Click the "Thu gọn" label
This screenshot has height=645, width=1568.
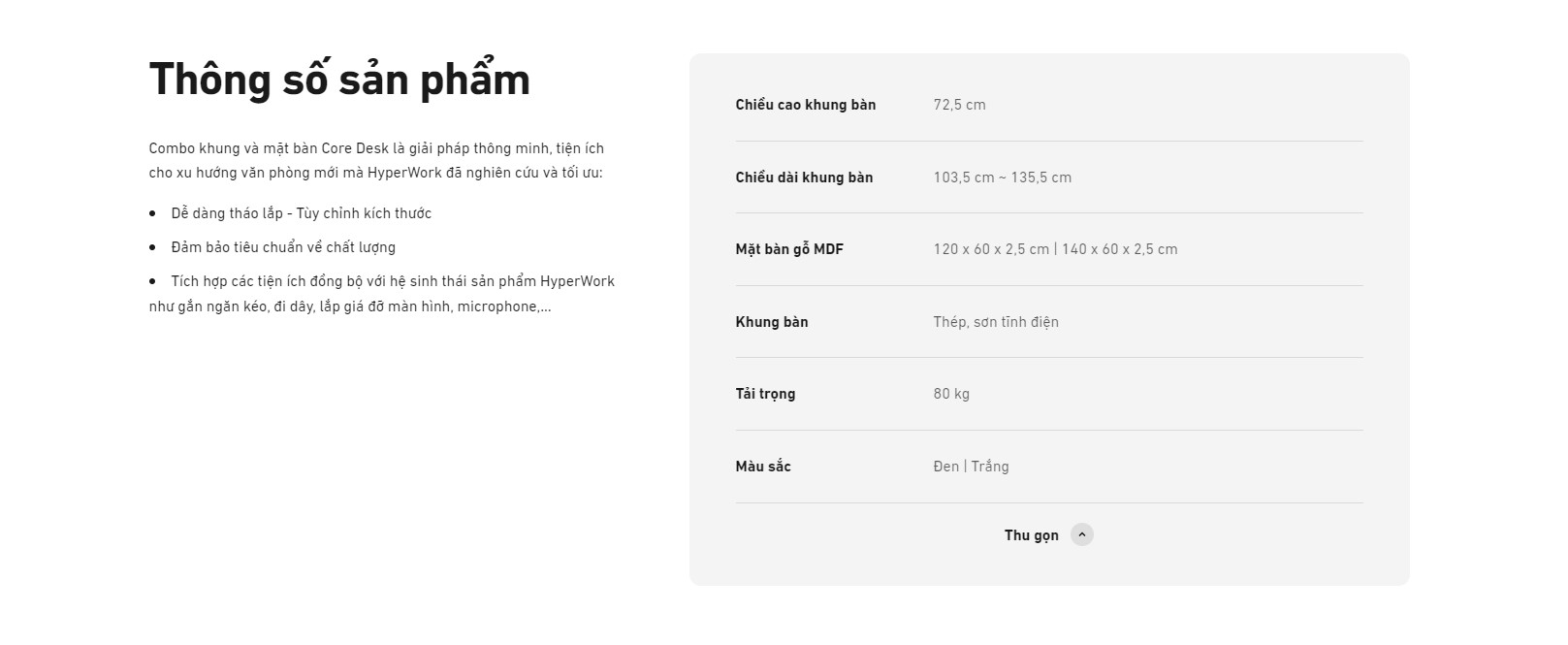tap(1031, 535)
